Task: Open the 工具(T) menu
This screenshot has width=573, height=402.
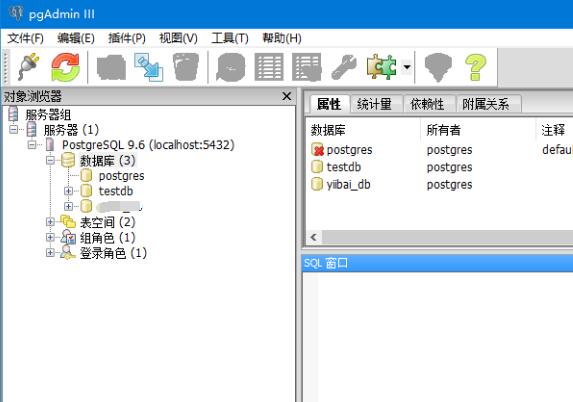Action: click(x=229, y=38)
